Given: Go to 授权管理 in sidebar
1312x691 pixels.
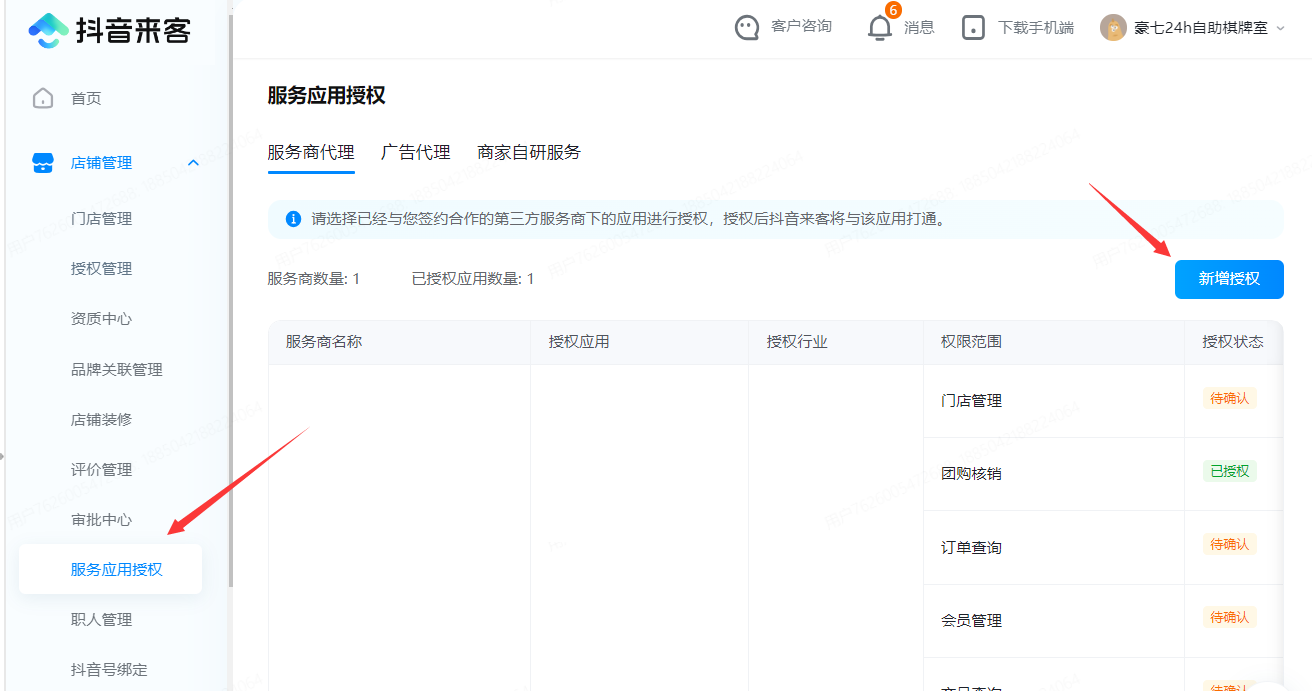Looking at the screenshot, I should (x=101, y=269).
